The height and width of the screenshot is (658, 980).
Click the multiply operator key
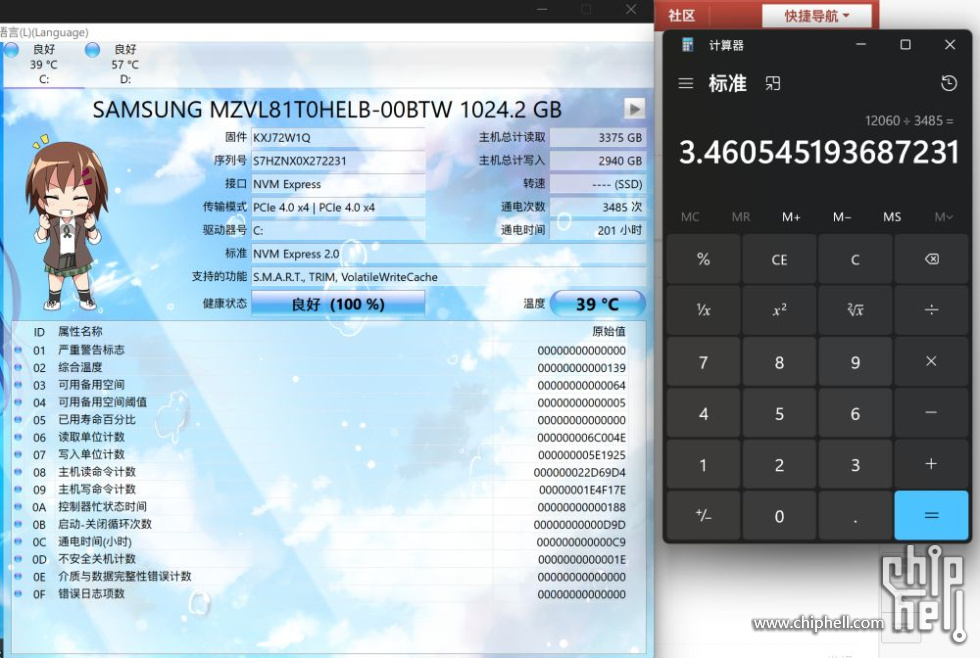click(931, 362)
